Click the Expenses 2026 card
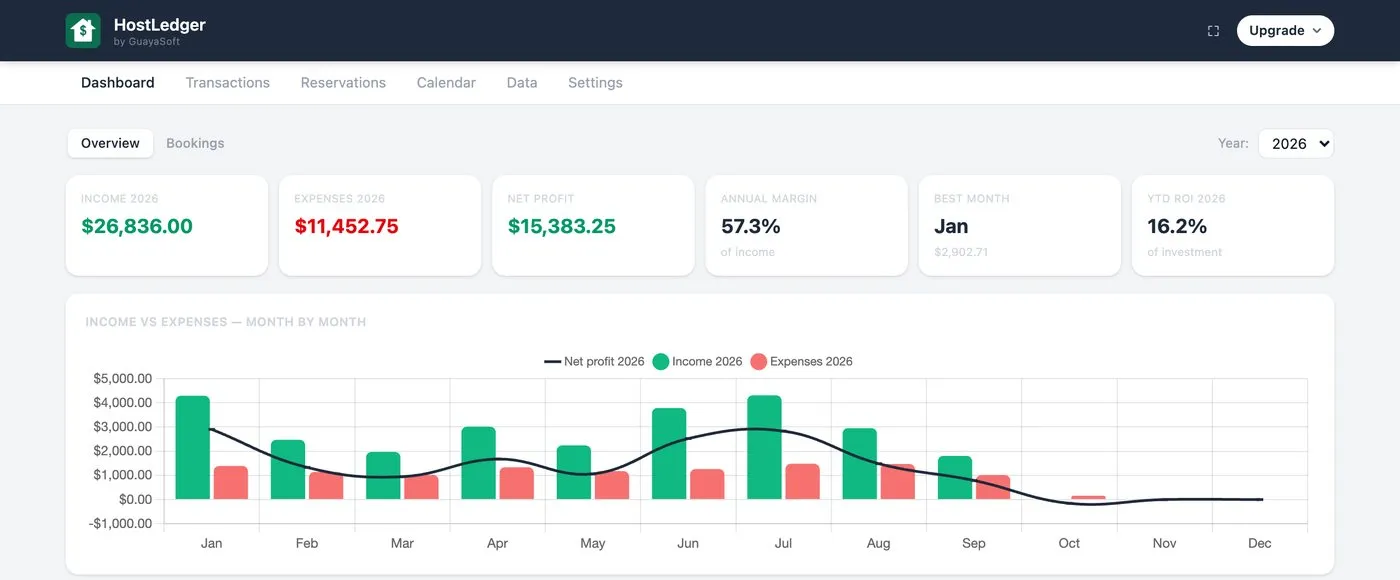 click(x=380, y=225)
